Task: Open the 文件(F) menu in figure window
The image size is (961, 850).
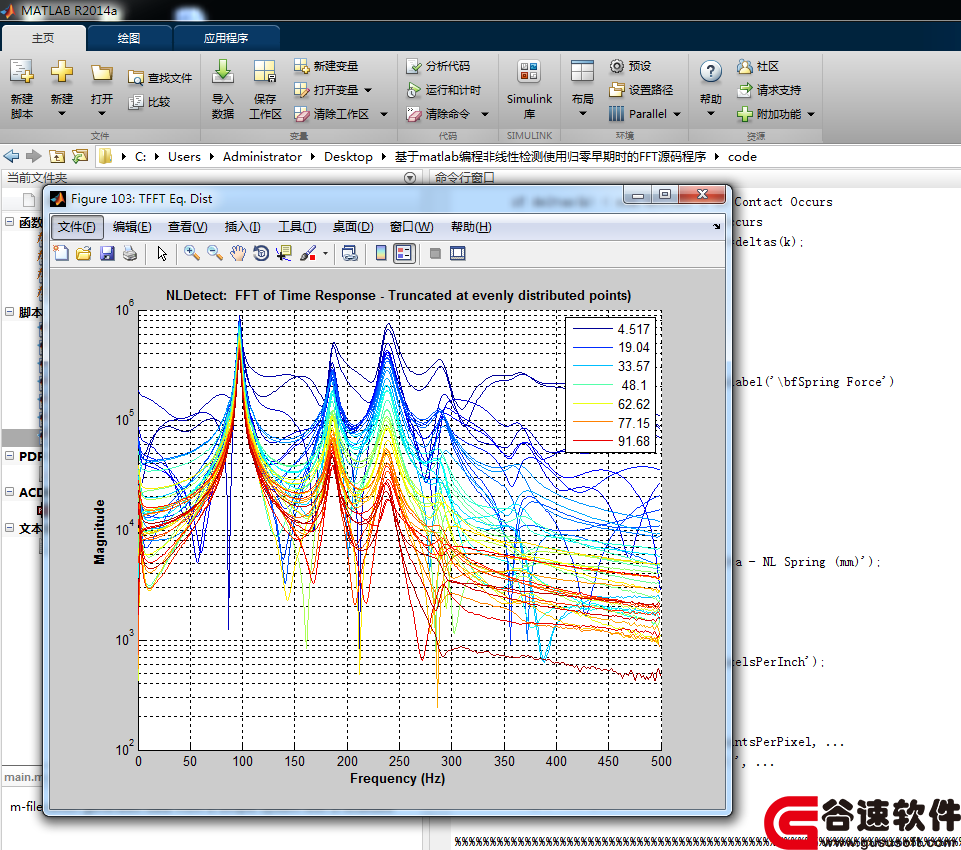Action: [x=77, y=227]
